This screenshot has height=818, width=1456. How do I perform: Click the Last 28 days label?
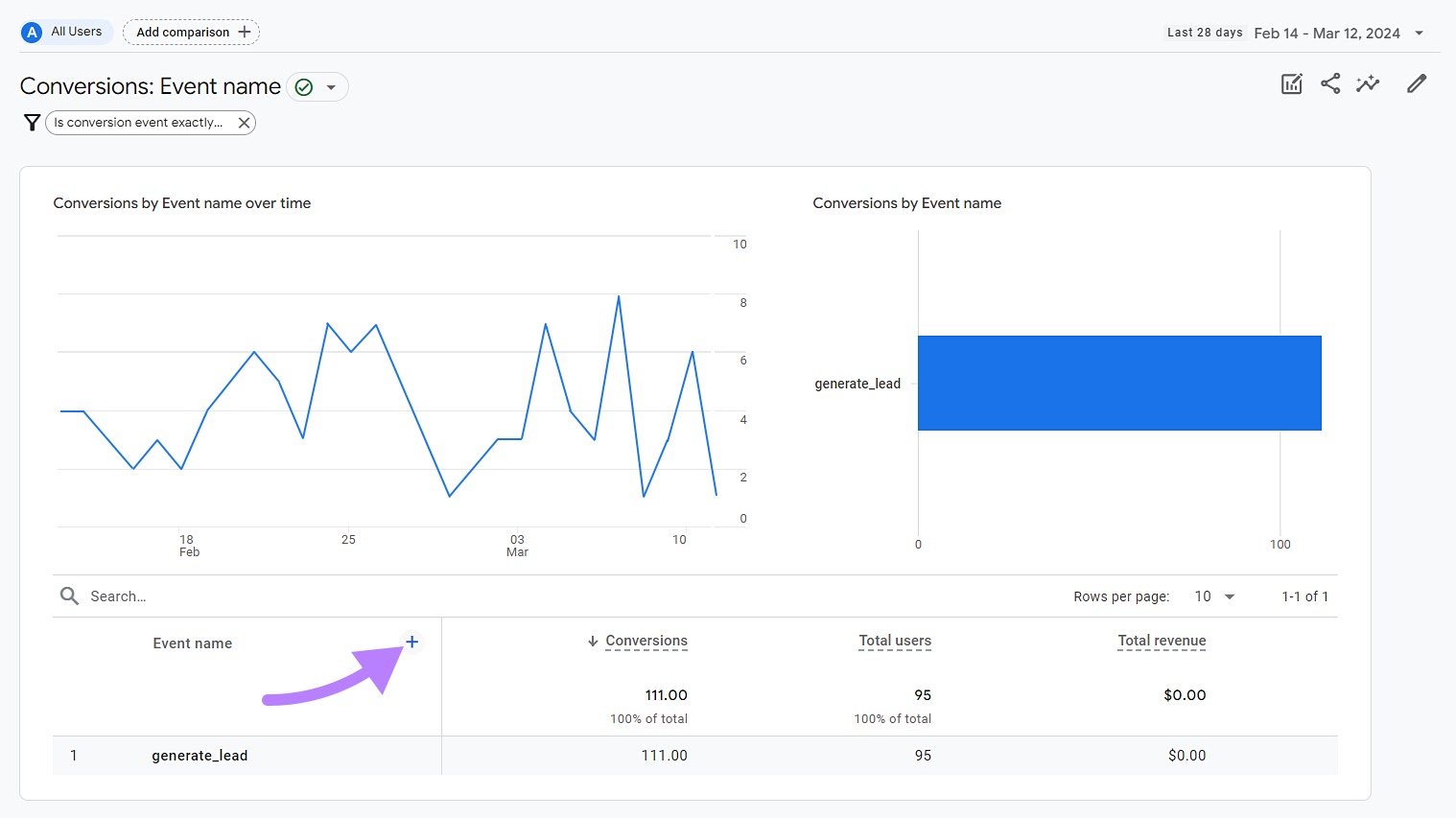click(x=1204, y=32)
